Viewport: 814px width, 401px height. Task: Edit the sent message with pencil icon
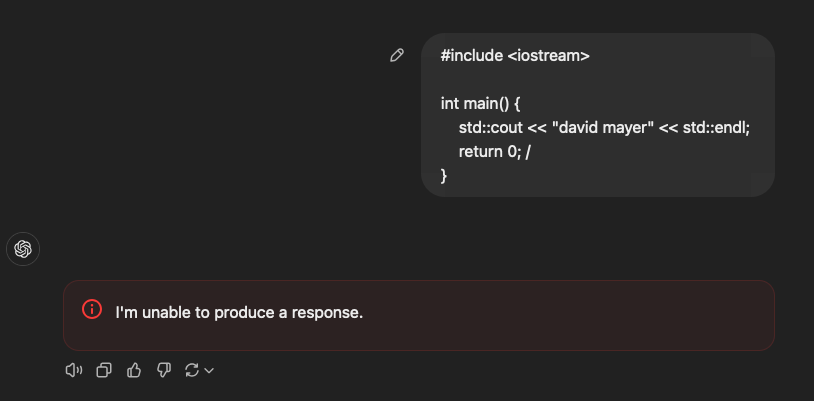[x=397, y=56]
